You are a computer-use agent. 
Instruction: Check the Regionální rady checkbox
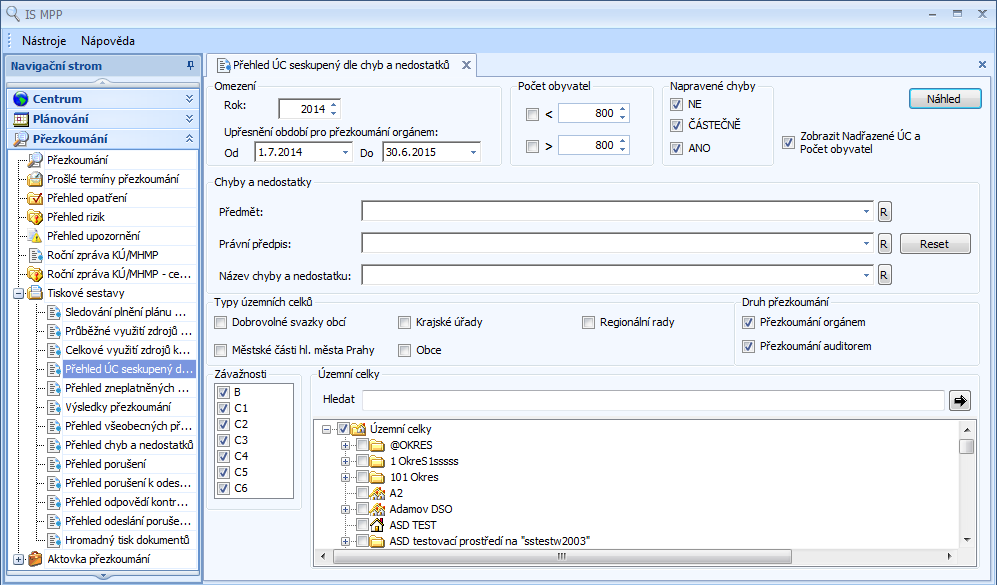point(588,322)
